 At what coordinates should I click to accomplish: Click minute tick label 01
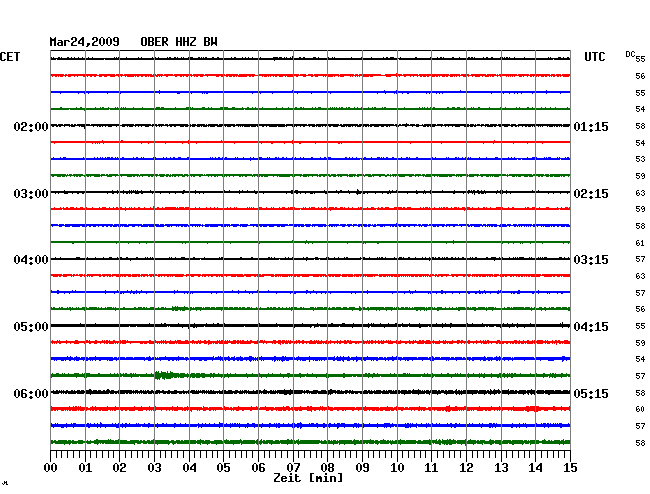85,468
